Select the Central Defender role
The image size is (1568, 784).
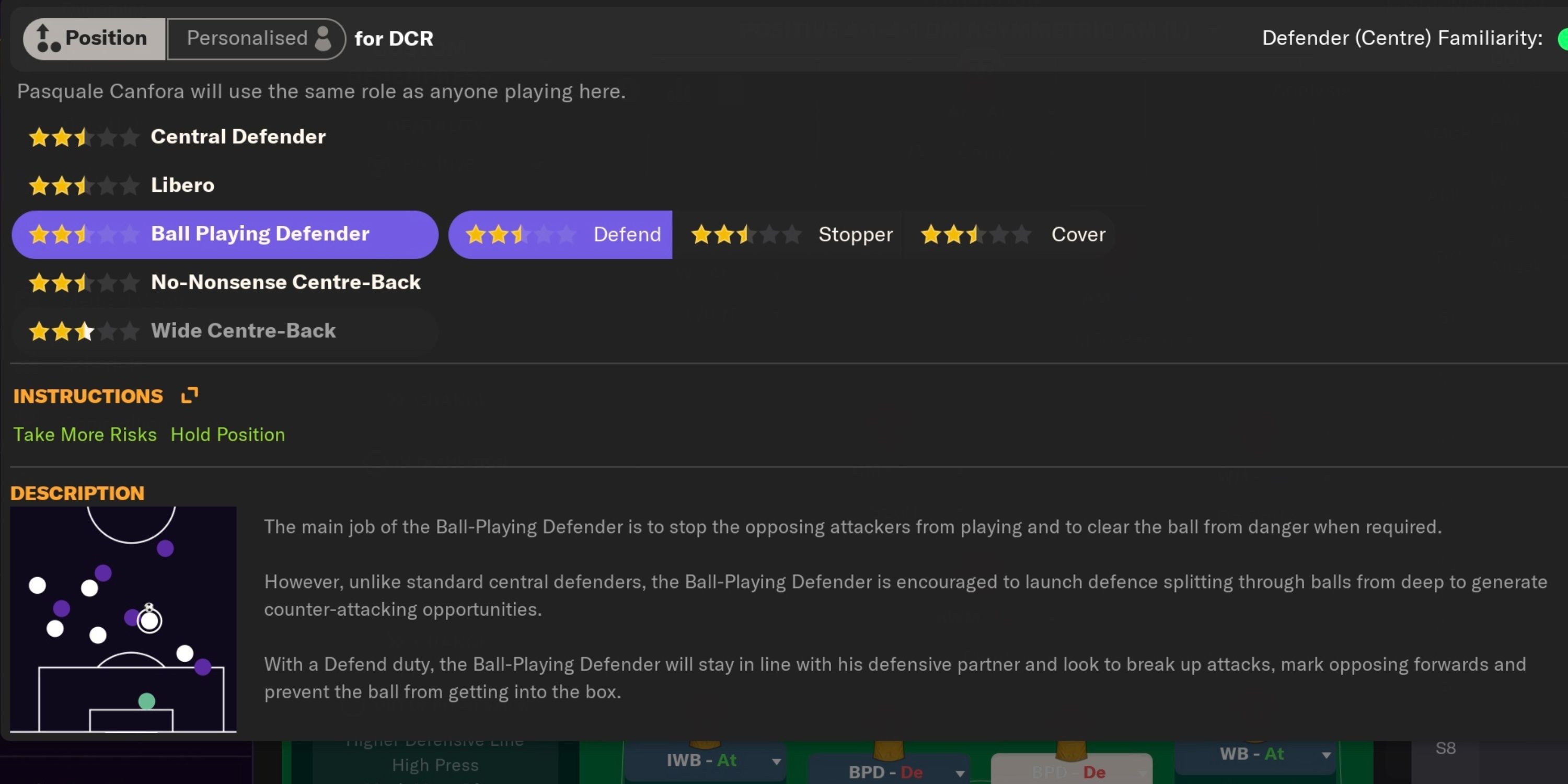tap(237, 136)
